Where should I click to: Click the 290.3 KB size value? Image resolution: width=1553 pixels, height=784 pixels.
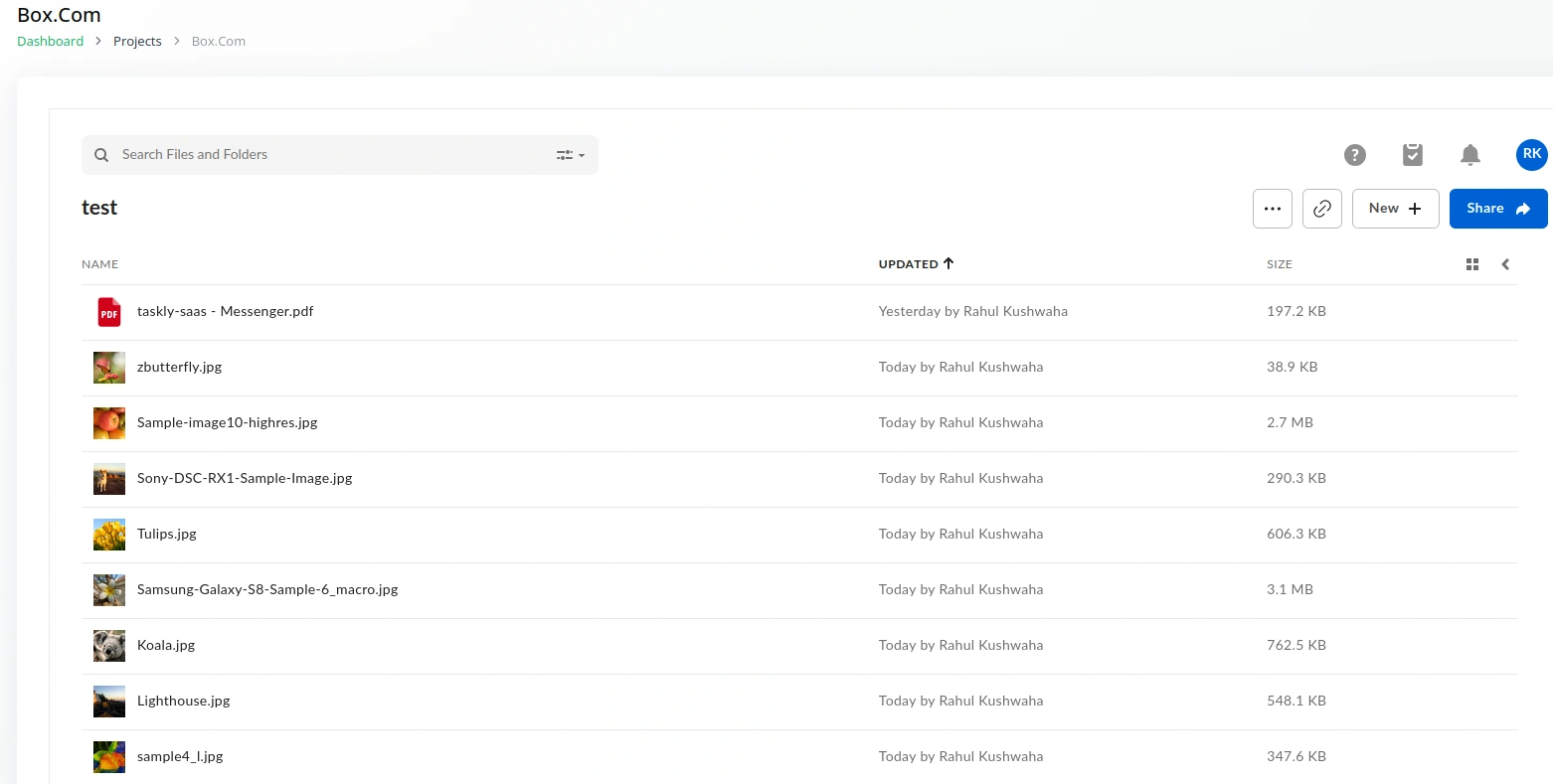pos(1296,478)
